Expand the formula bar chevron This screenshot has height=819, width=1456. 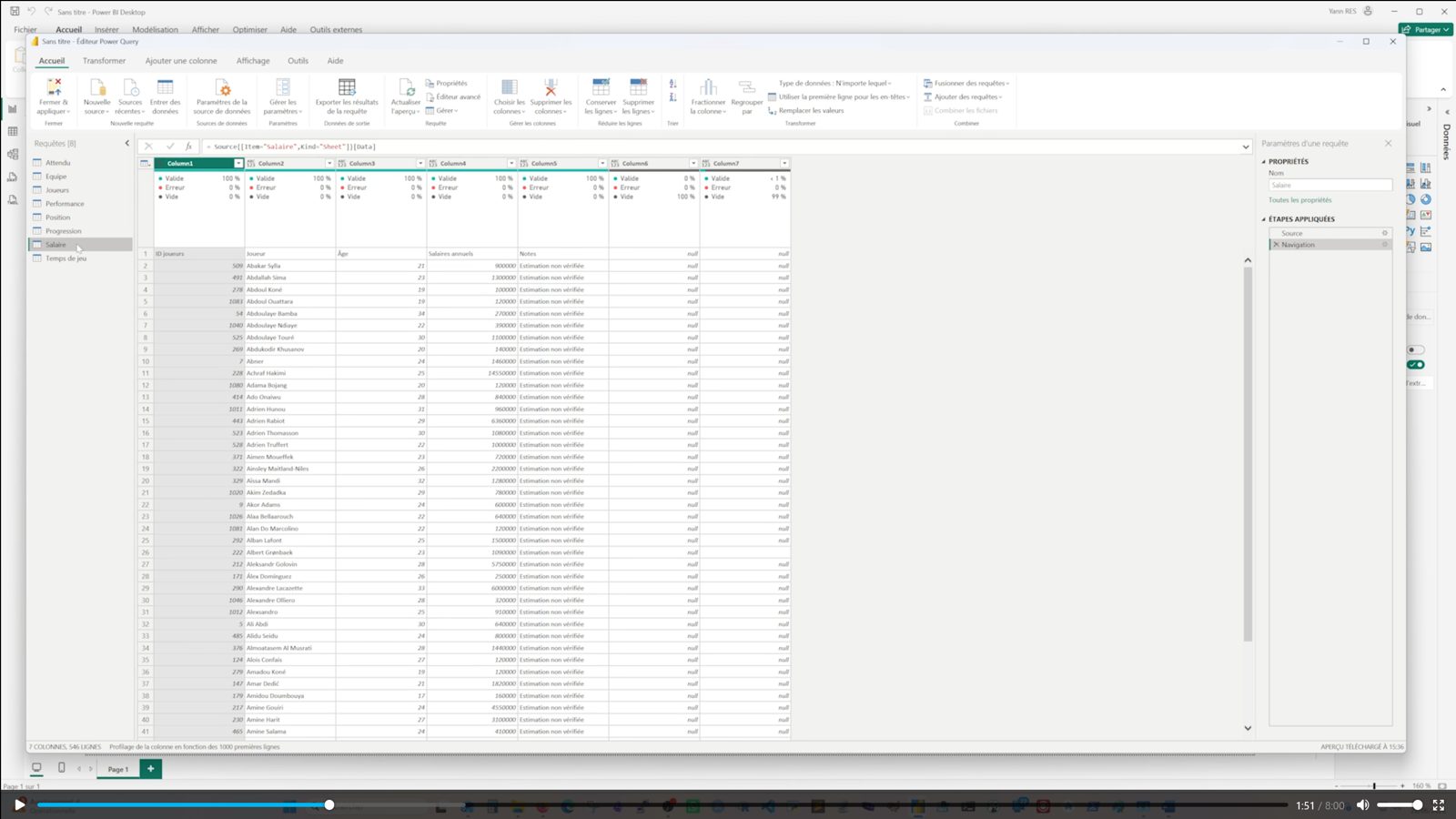[1246, 147]
